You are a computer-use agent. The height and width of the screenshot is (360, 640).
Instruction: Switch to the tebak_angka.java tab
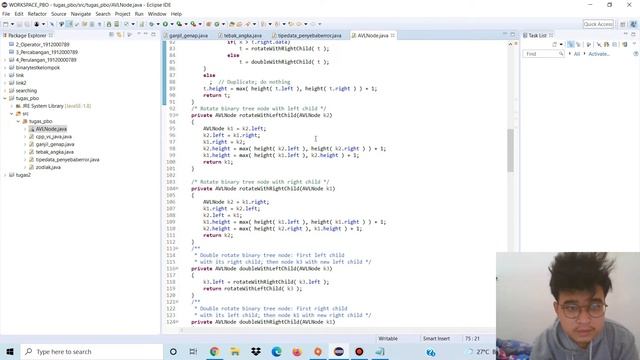(x=242, y=36)
